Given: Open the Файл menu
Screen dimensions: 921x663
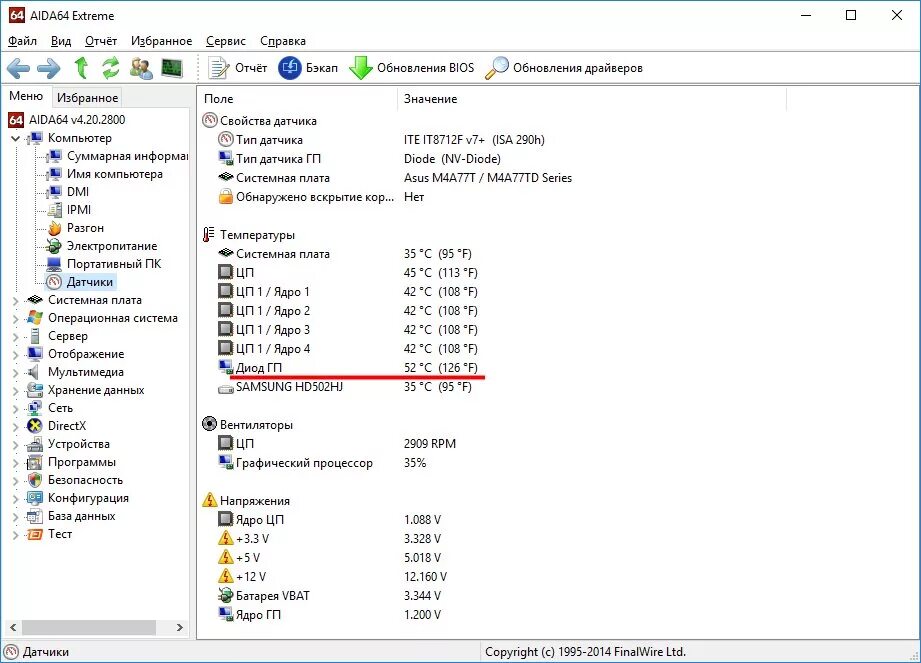Looking at the screenshot, I should [23, 41].
